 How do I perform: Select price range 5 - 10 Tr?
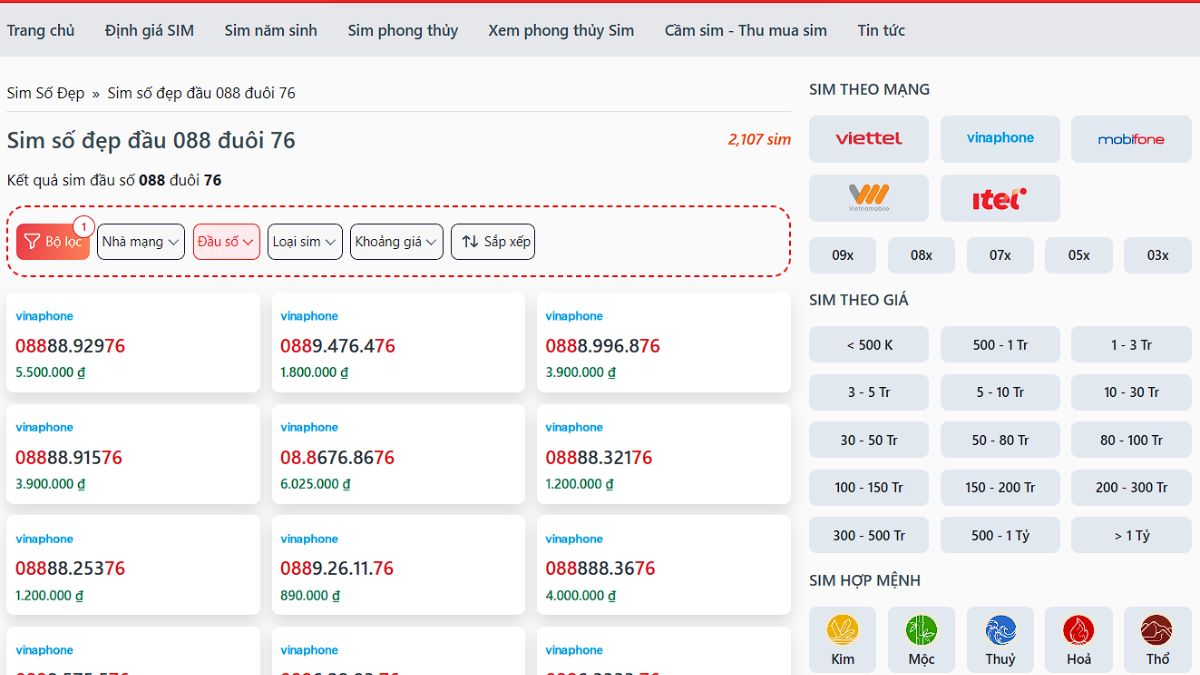click(1000, 392)
